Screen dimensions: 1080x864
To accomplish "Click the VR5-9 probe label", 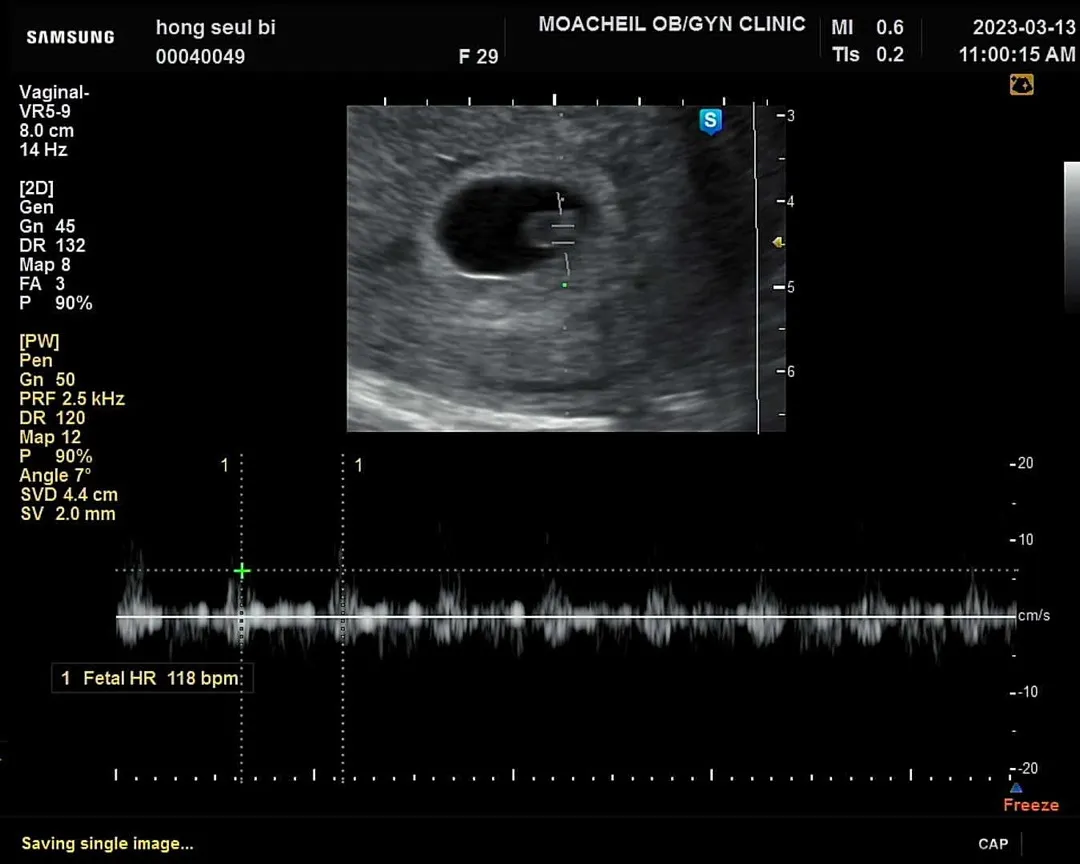I will [45, 112].
